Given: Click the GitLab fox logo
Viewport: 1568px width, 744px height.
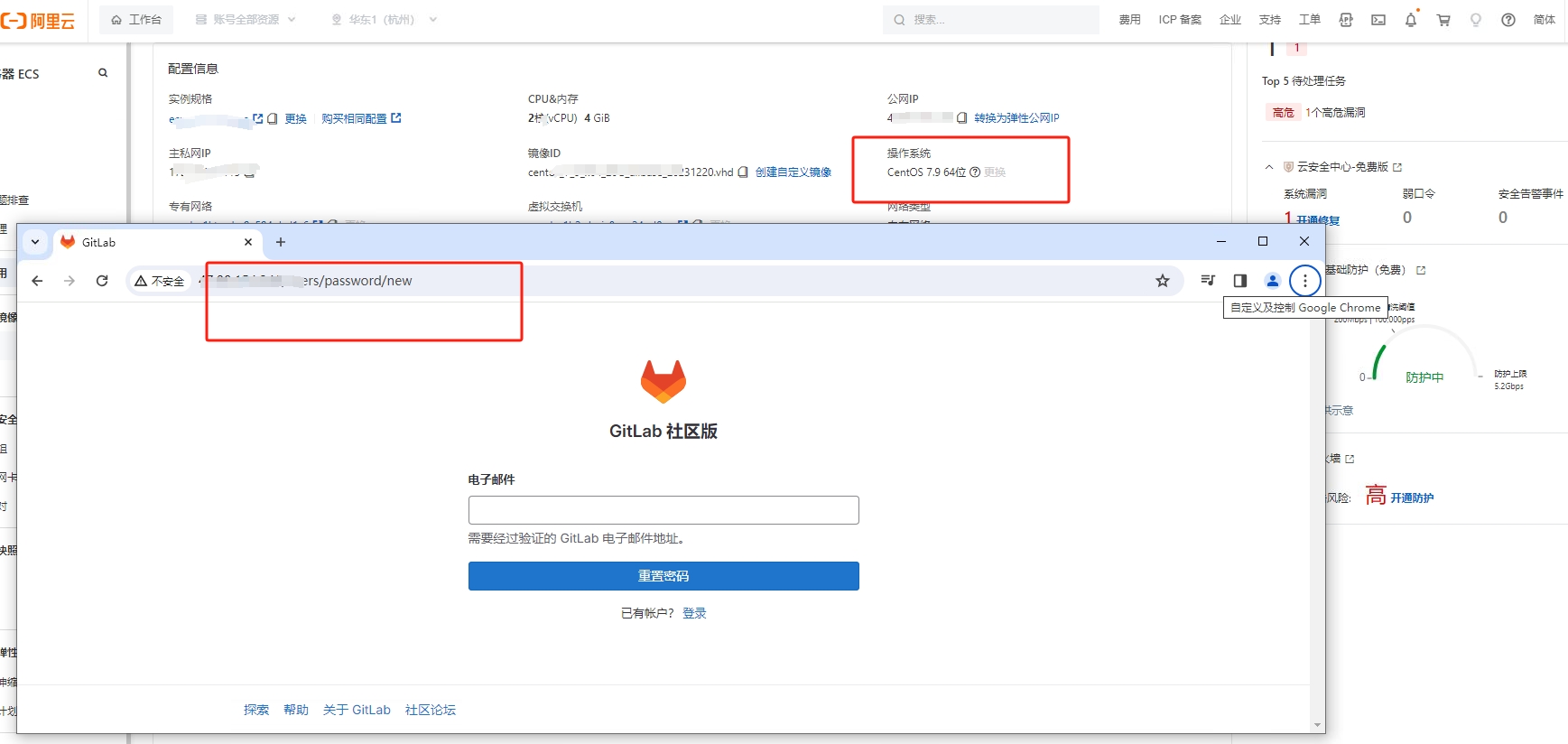Looking at the screenshot, I should tap(663, 381).
